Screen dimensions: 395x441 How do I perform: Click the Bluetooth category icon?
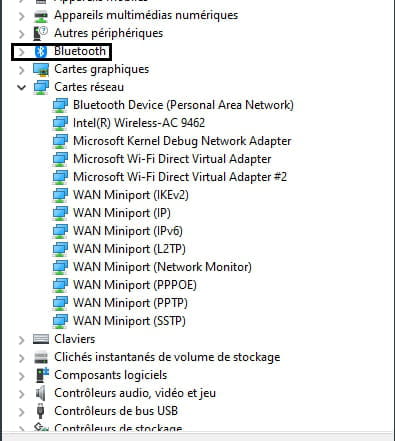(41, 51)
